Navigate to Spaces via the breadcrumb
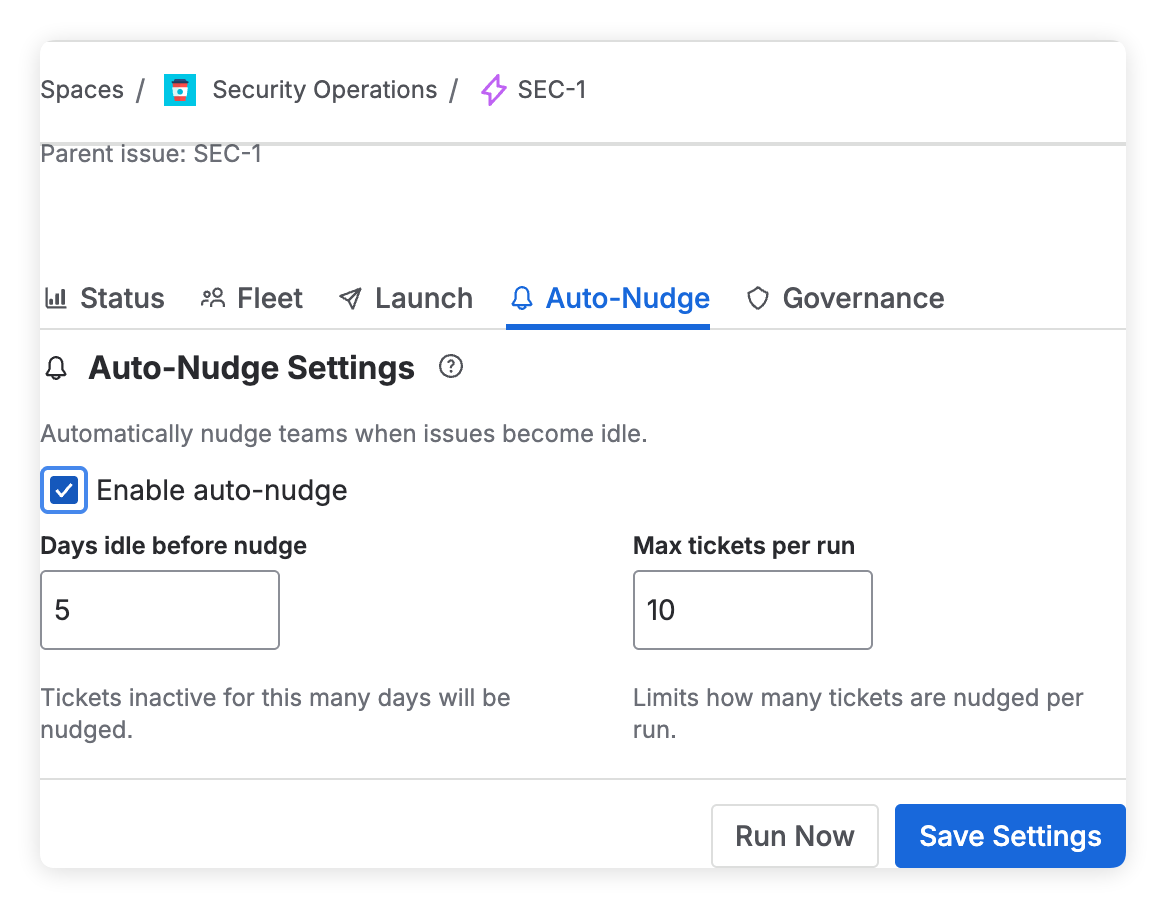The image size is (1166, 908). [82, 90]
